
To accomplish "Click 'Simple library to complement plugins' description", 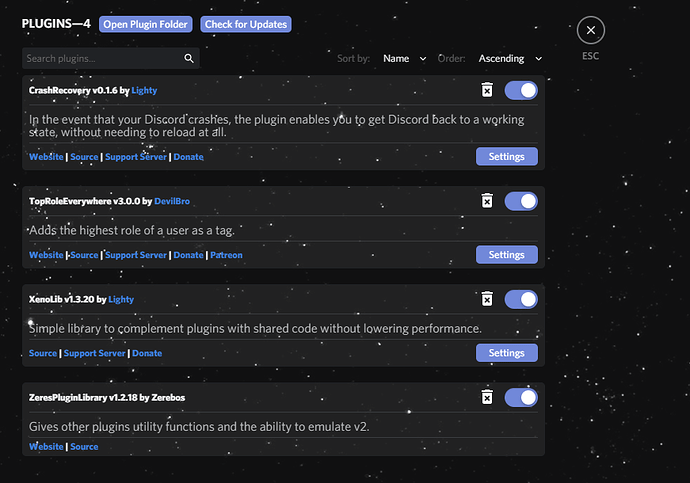I will pos(255,329).
